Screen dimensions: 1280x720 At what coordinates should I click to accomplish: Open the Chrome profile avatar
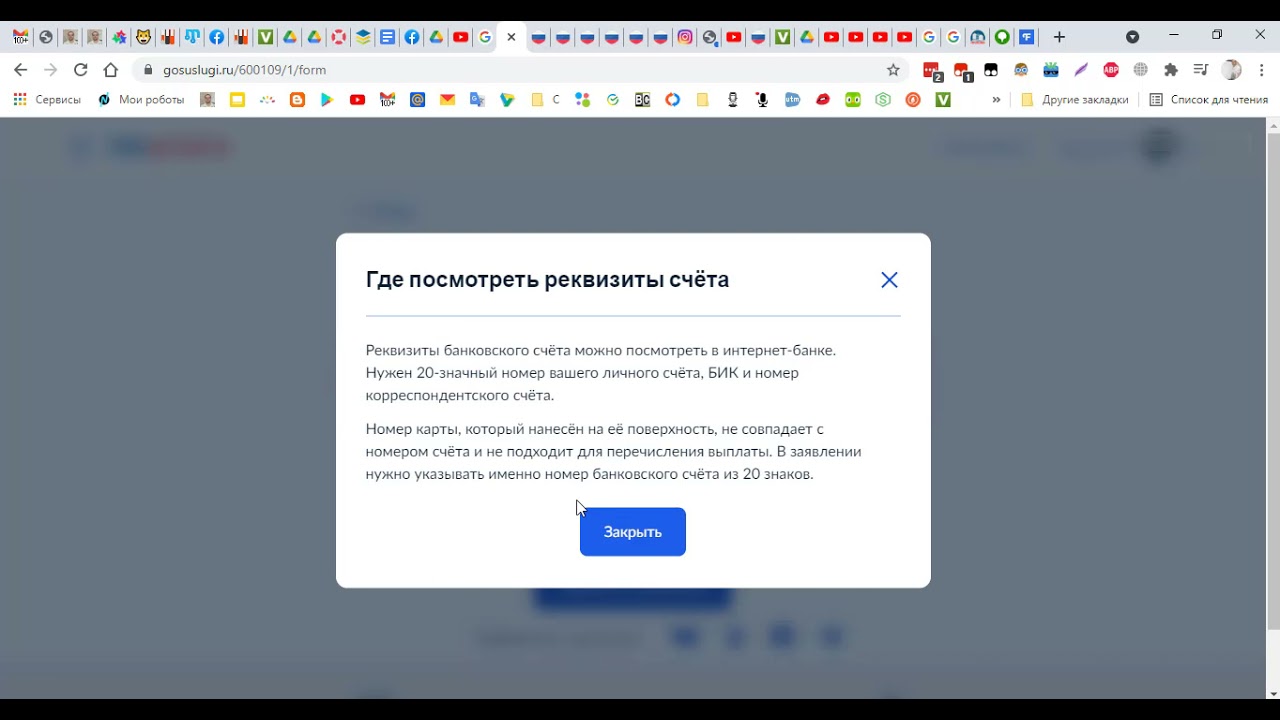(x=1232, y=70)
